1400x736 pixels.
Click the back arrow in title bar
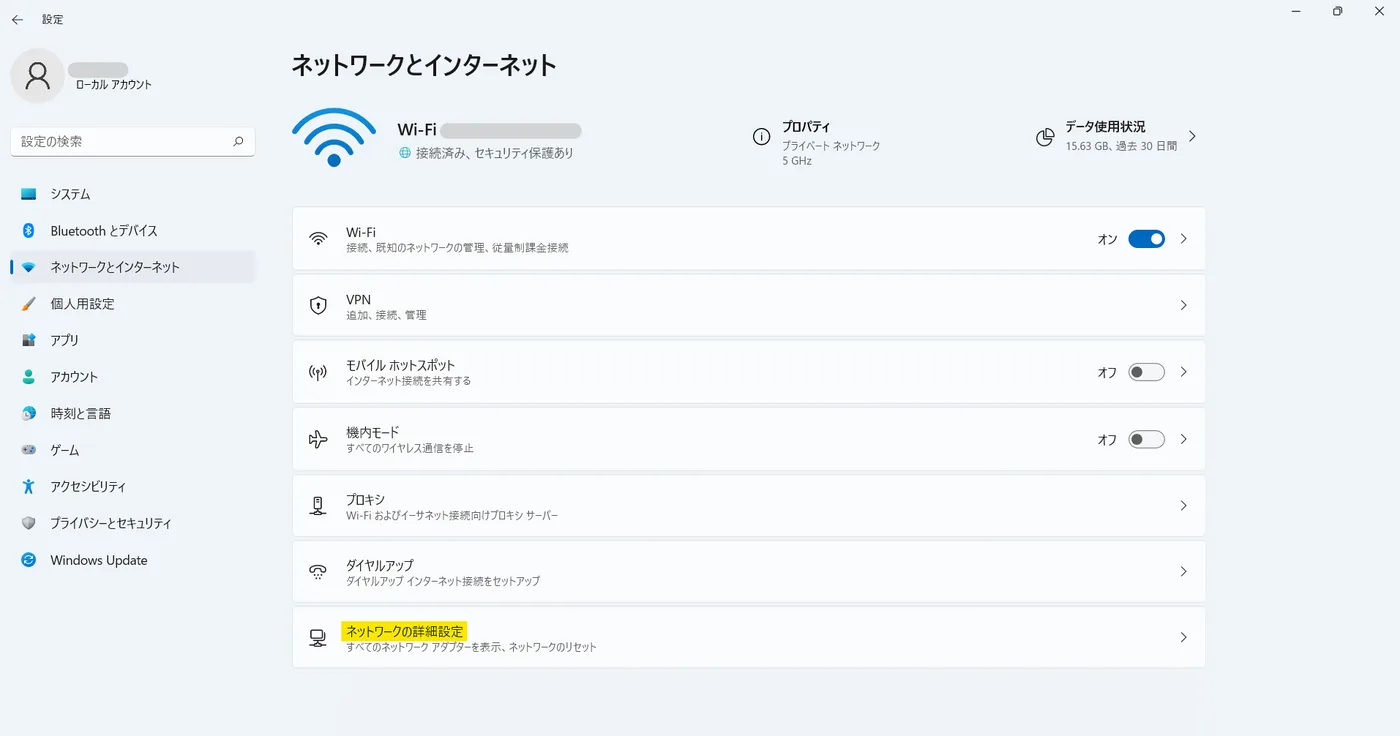pos(17,19)
